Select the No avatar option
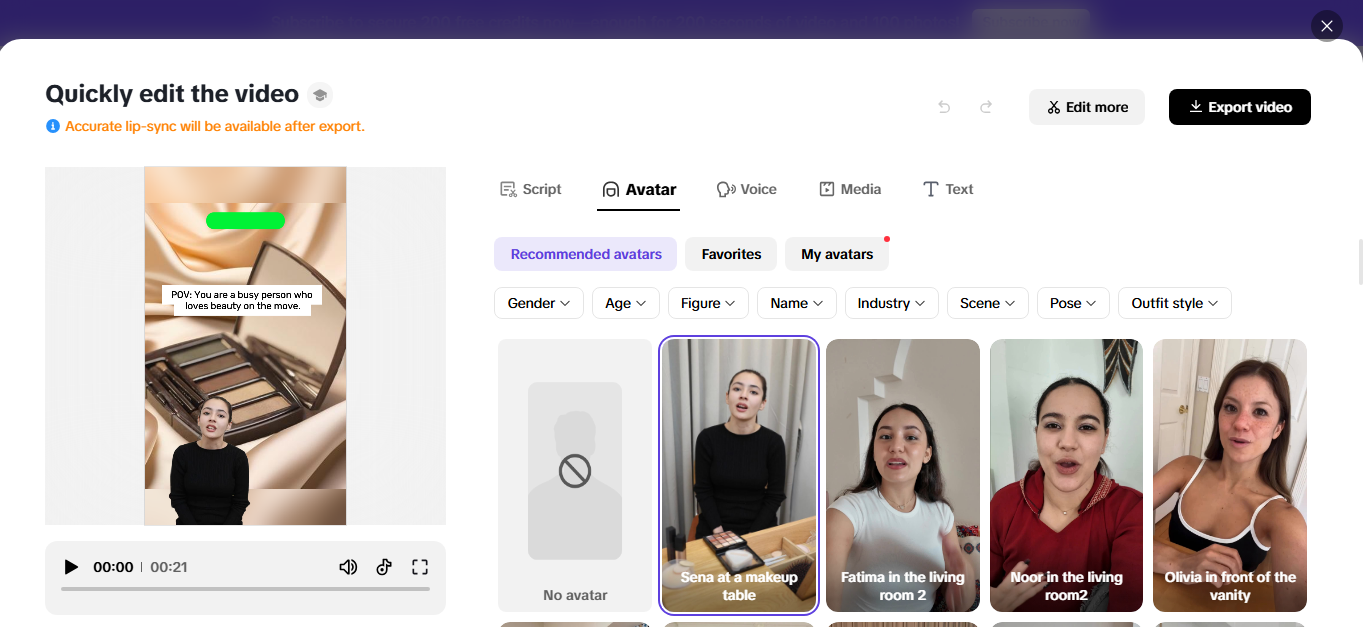The height and width of the screenshot is (637, 1363). tap(574, 475)
